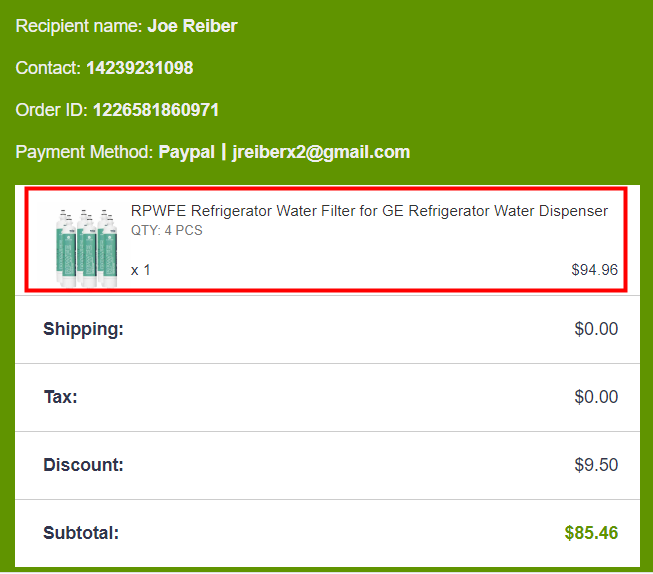Select the Shipping amount $0.00
This screenshot has width=653, height=574.
(x=596, y=329)
